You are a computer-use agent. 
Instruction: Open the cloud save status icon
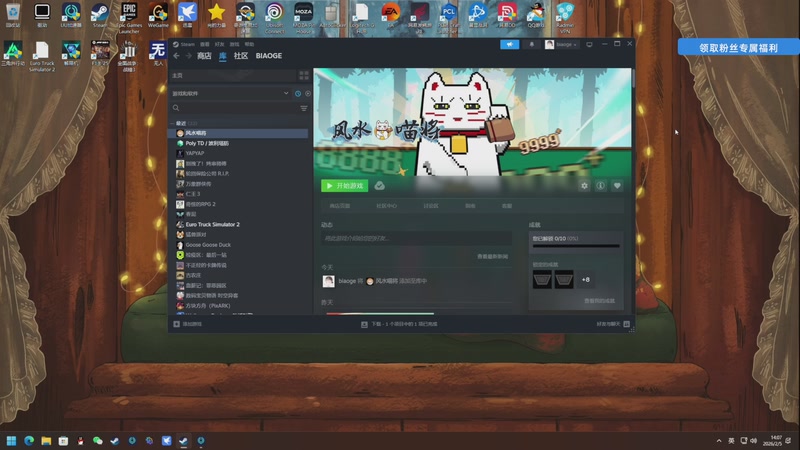click(x=380, y=186)
